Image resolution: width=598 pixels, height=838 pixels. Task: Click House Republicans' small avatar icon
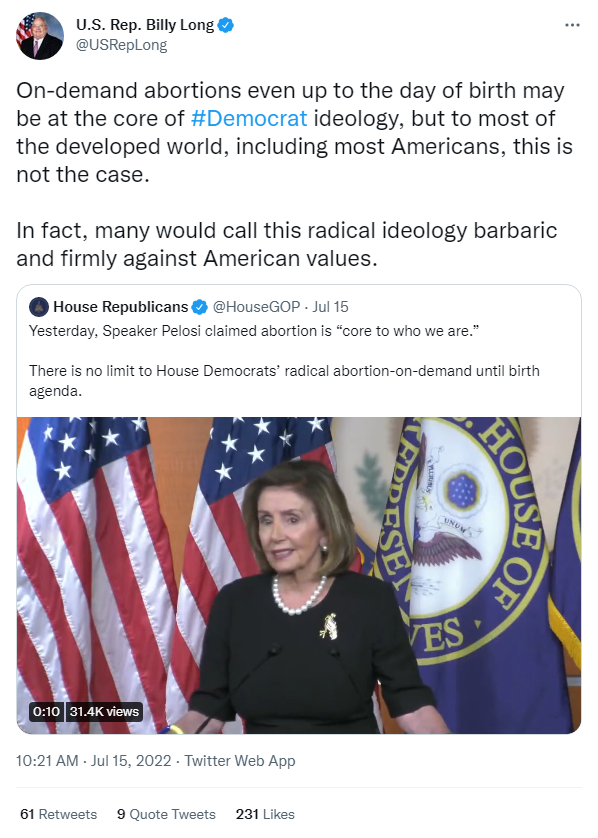coord(38,307)
